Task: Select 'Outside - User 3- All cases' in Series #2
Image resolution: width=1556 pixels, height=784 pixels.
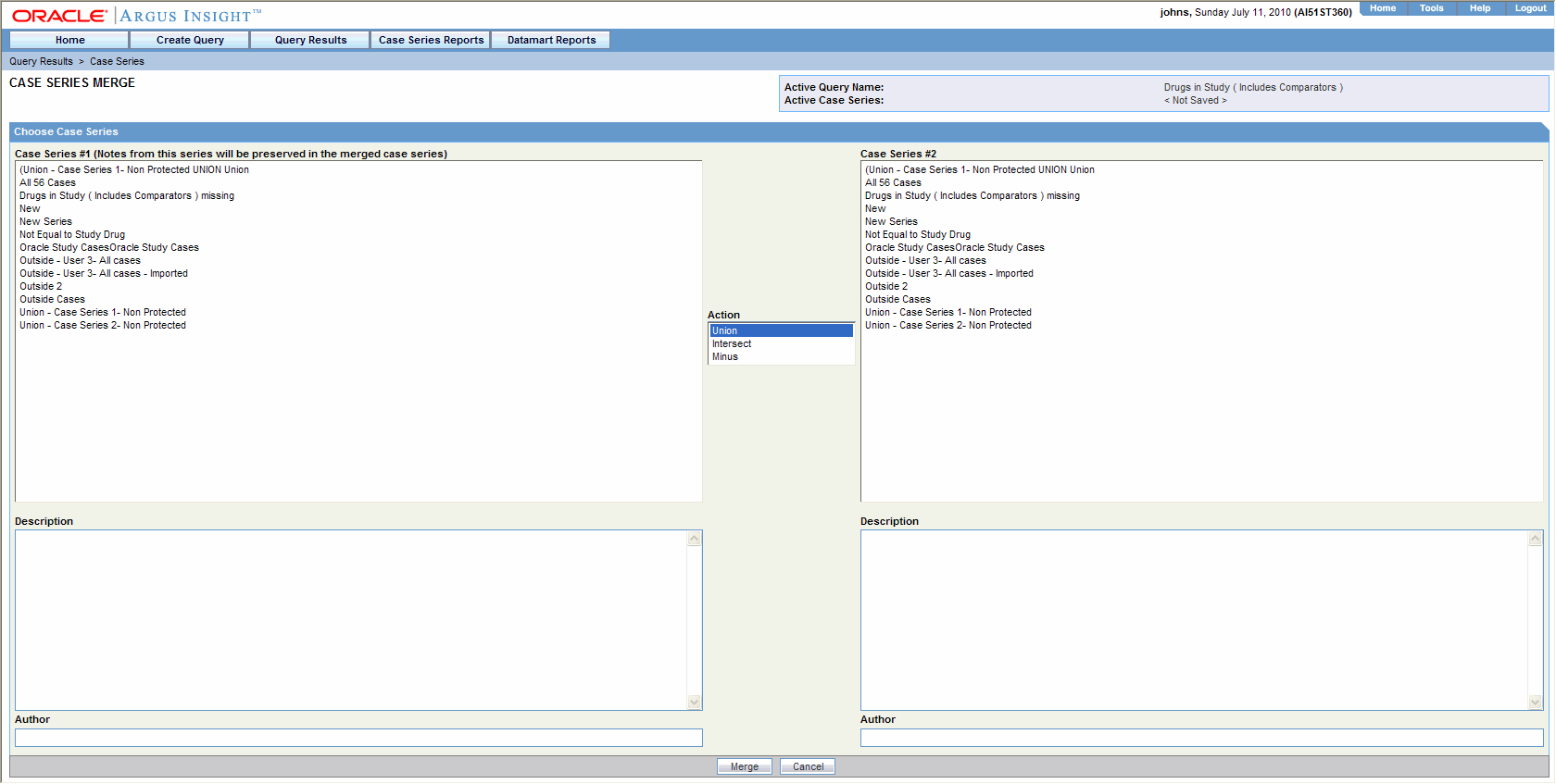Action: pos(1201,260)
